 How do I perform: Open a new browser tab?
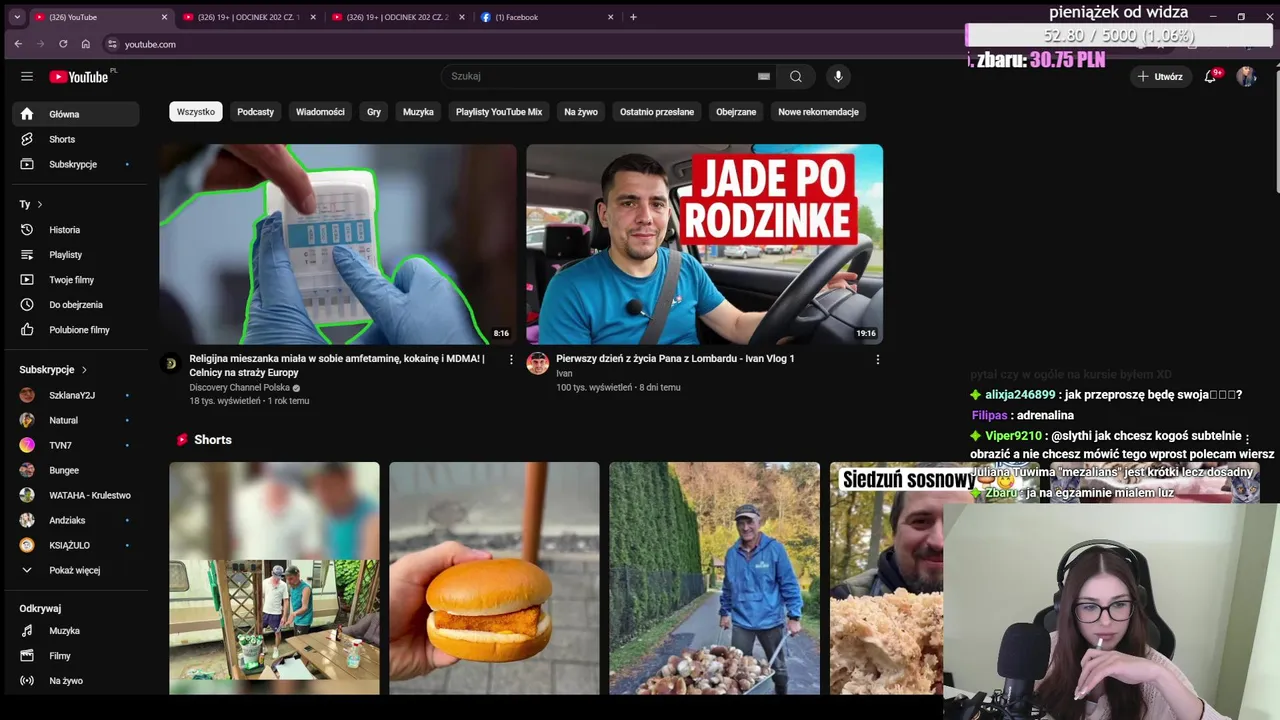click(x=633, y=17)
